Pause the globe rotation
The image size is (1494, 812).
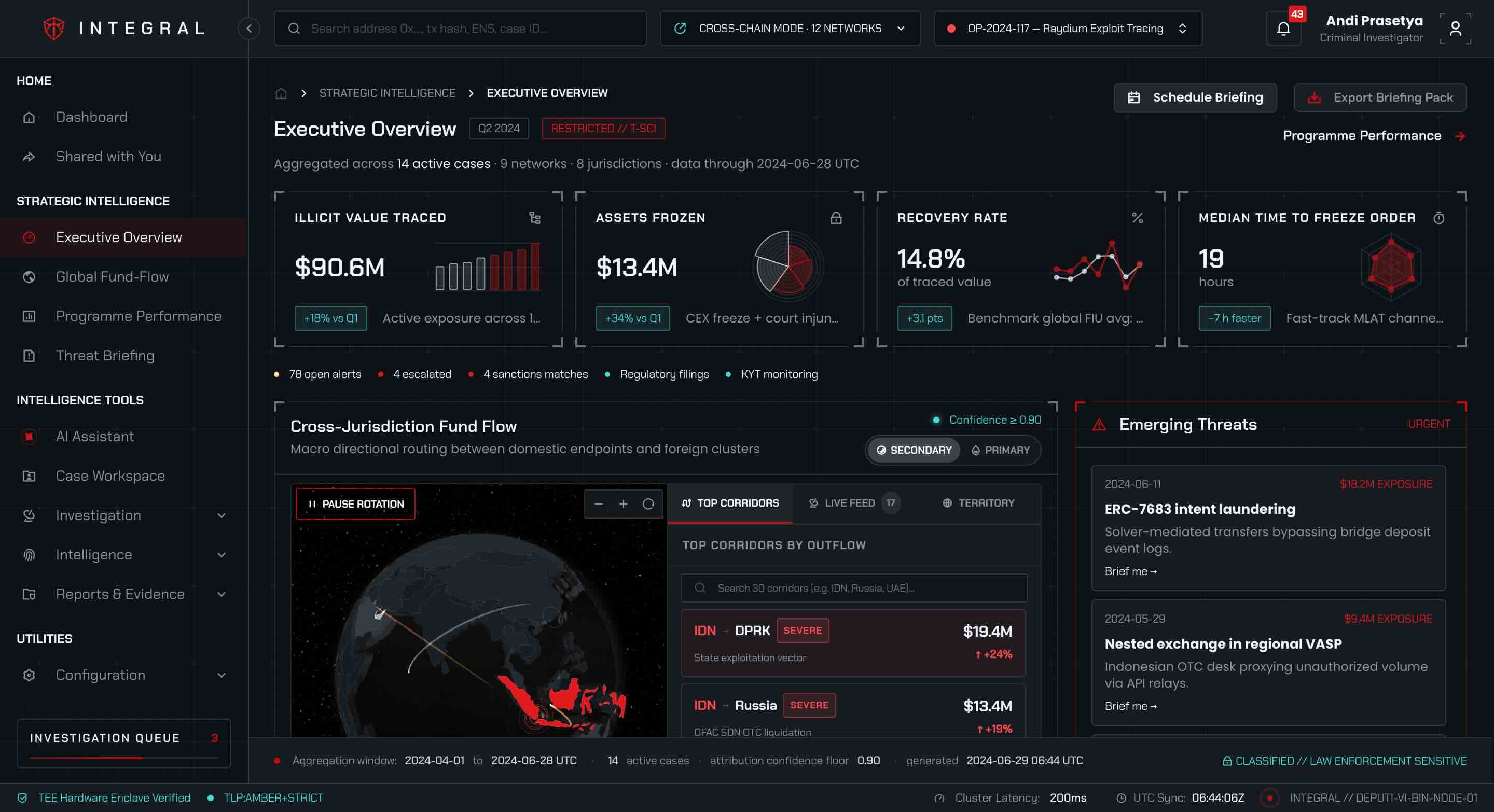point(355,503)
